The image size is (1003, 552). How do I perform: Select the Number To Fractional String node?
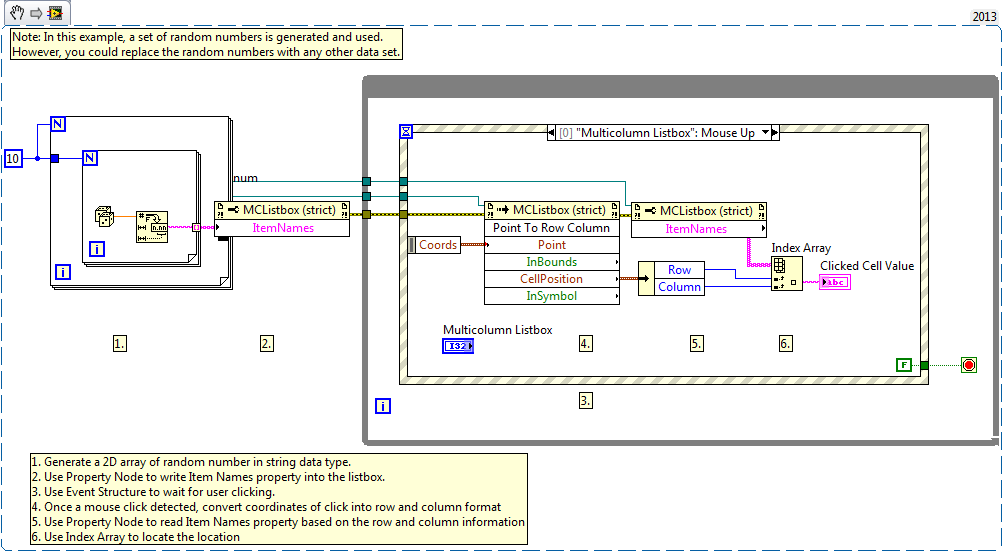152,227
